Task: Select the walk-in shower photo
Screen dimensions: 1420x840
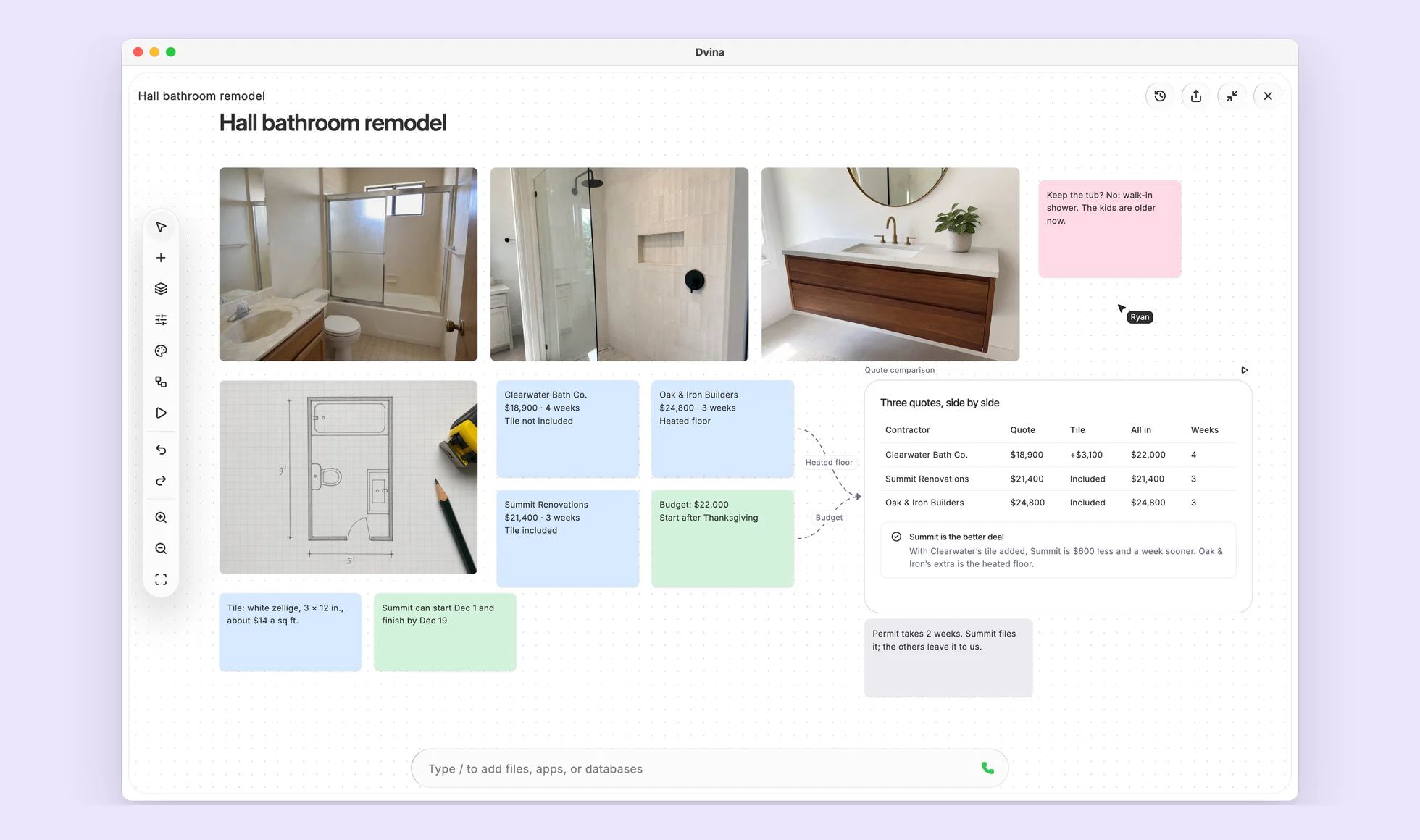Action: [619, 264]
